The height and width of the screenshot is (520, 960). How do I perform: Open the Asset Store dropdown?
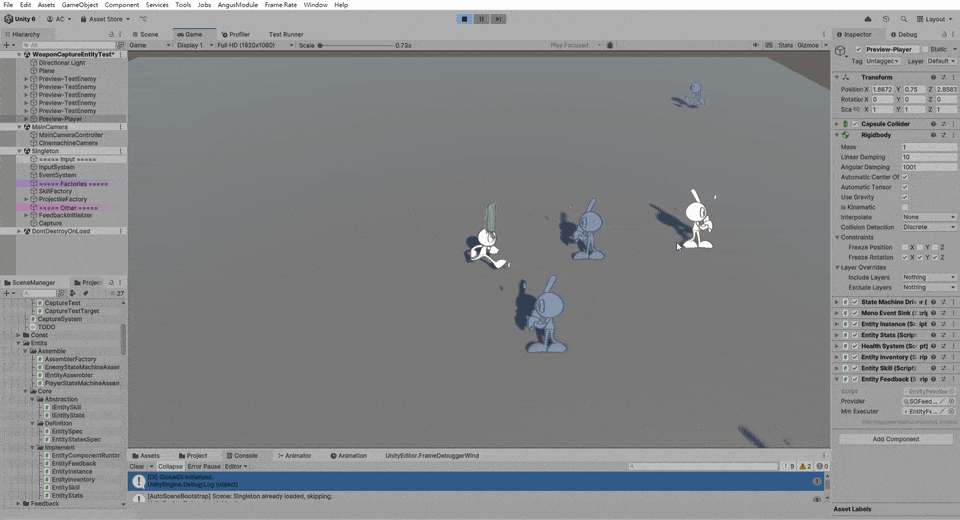tap(105, 19)
